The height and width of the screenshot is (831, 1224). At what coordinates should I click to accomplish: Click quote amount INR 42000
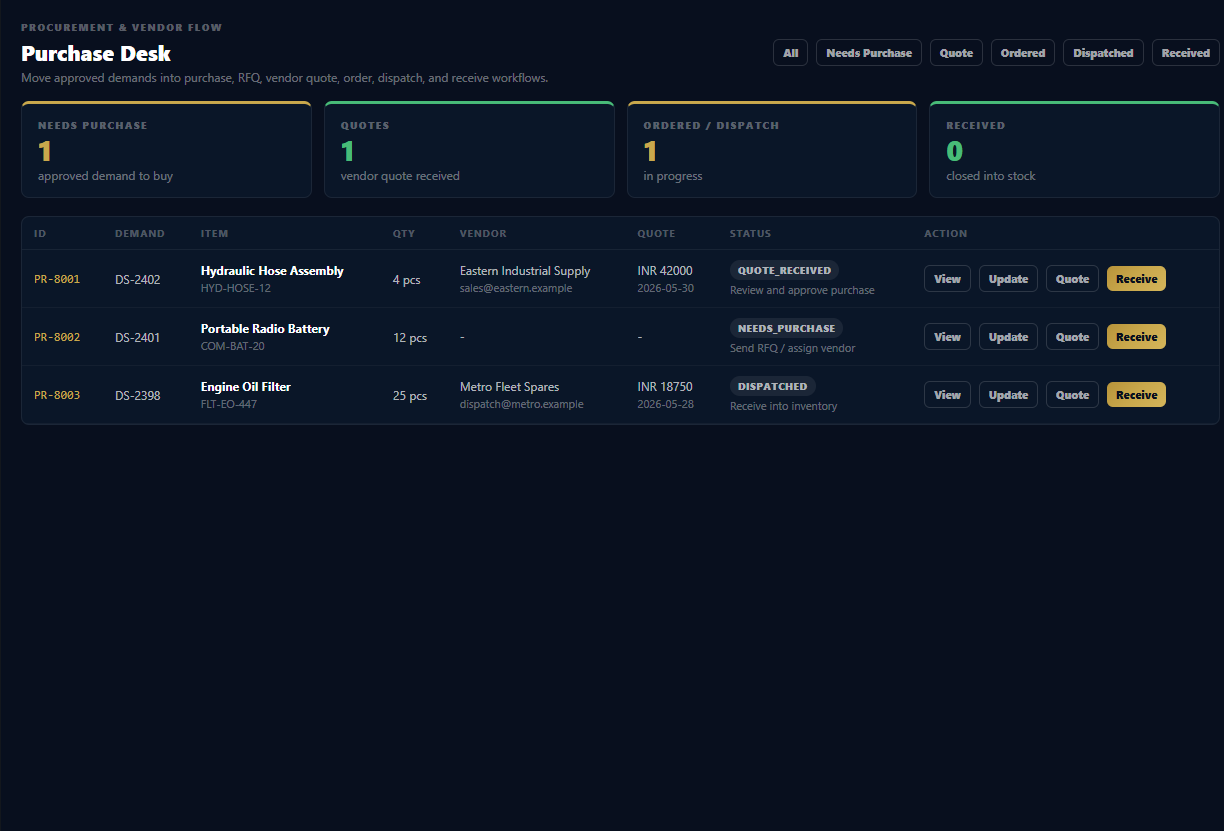(x=665, y=271)
